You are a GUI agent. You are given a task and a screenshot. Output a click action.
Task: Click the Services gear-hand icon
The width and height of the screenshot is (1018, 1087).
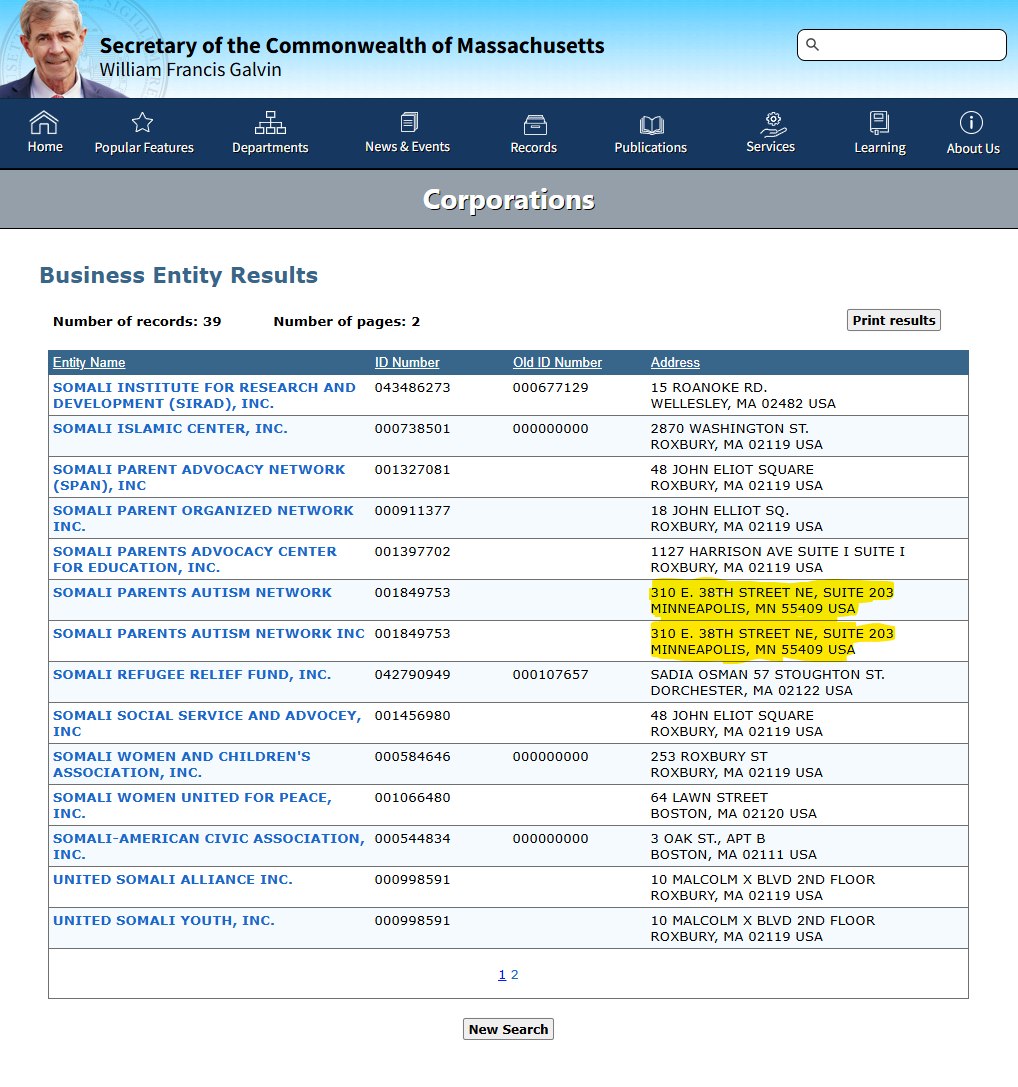[x=773, y=123]
